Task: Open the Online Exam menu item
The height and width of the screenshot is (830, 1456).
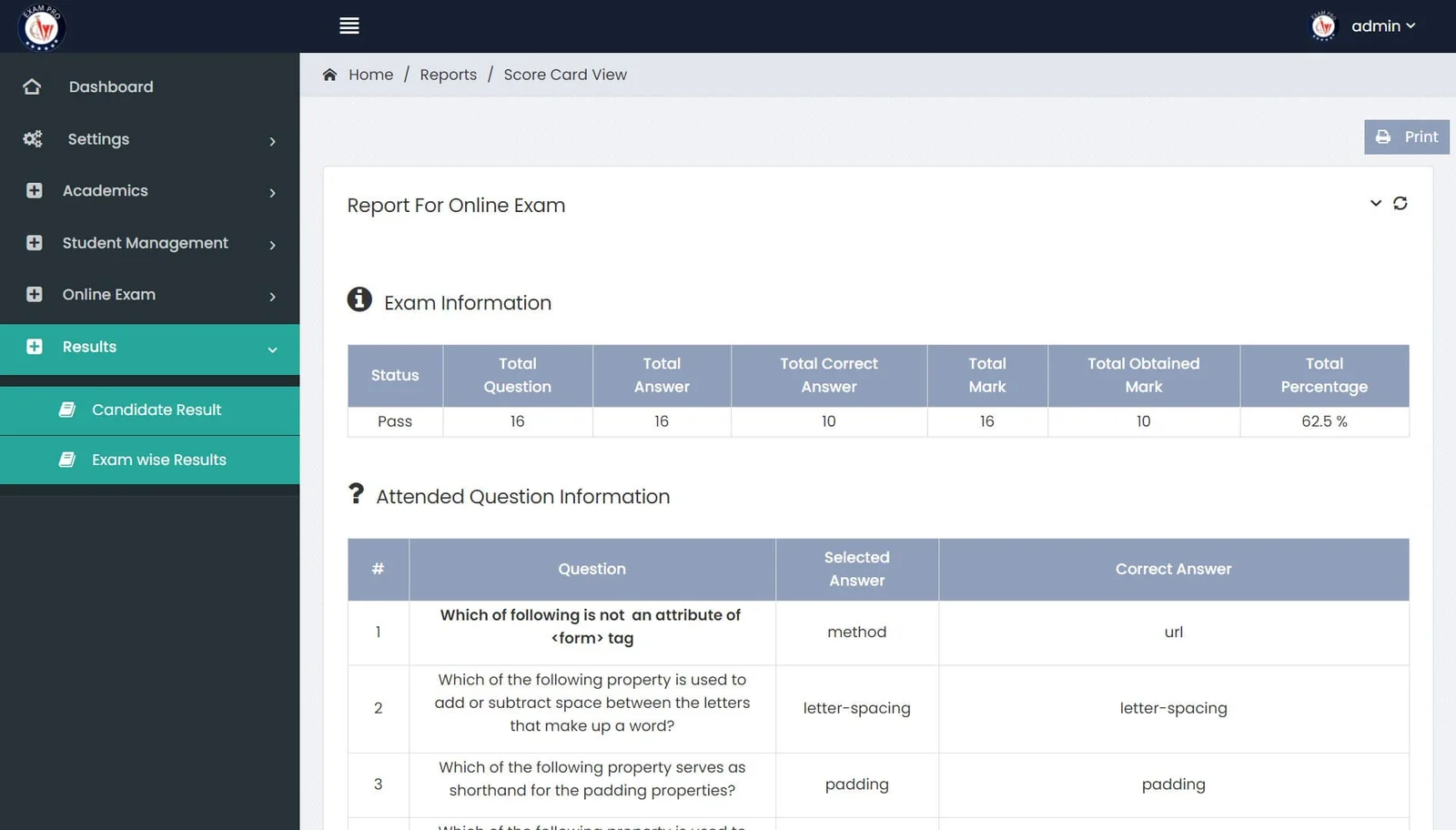Action: click(x=109, y=294)
